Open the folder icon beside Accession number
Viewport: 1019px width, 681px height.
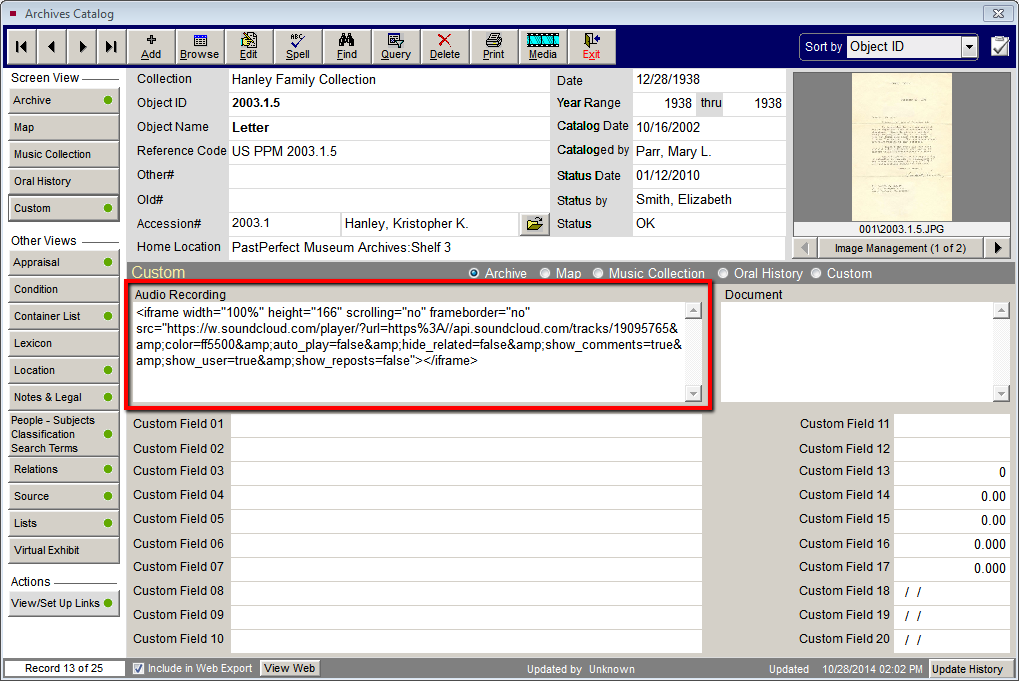[x=534, y=224]
